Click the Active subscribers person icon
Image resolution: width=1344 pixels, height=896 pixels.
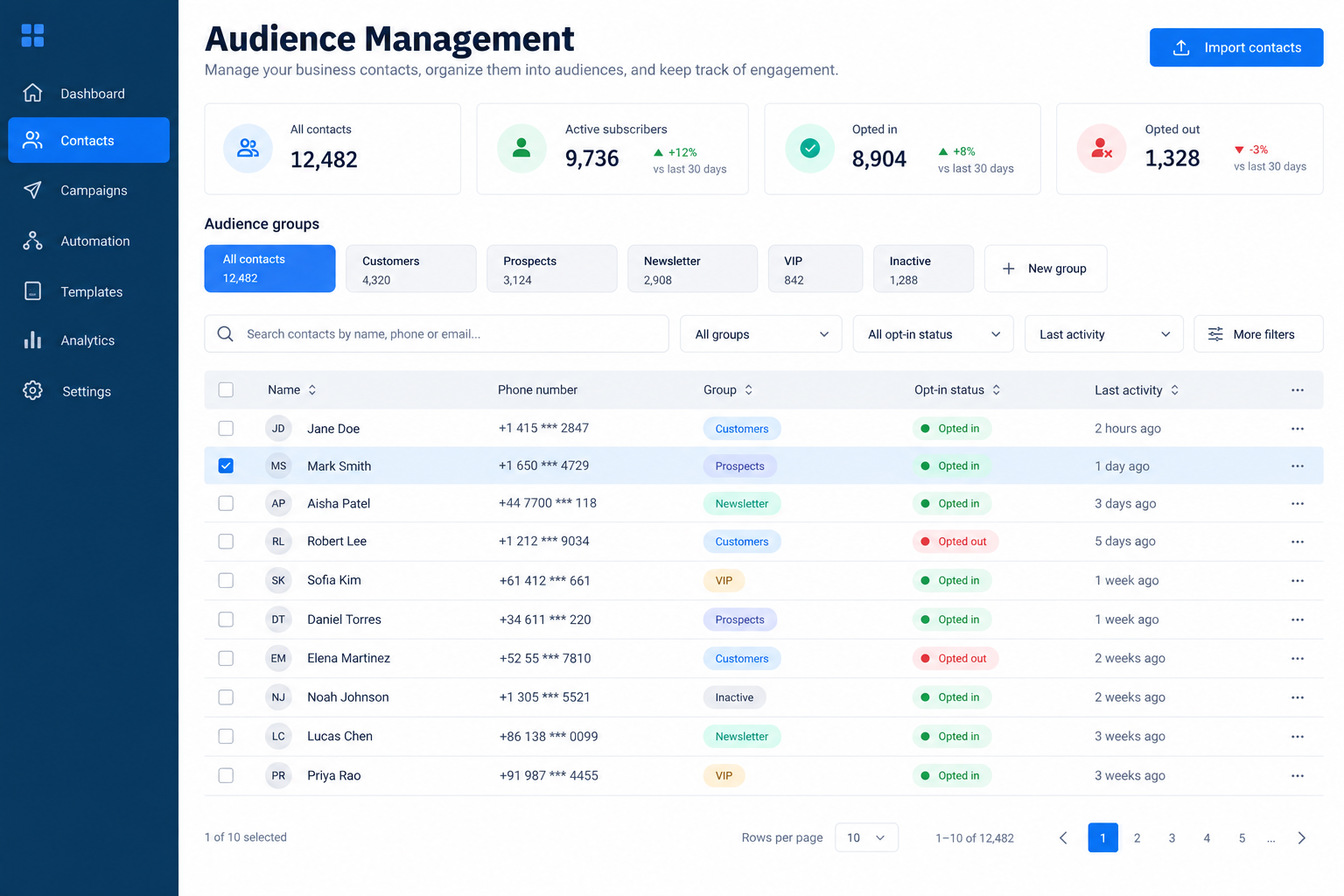click(x=521, y=148)
